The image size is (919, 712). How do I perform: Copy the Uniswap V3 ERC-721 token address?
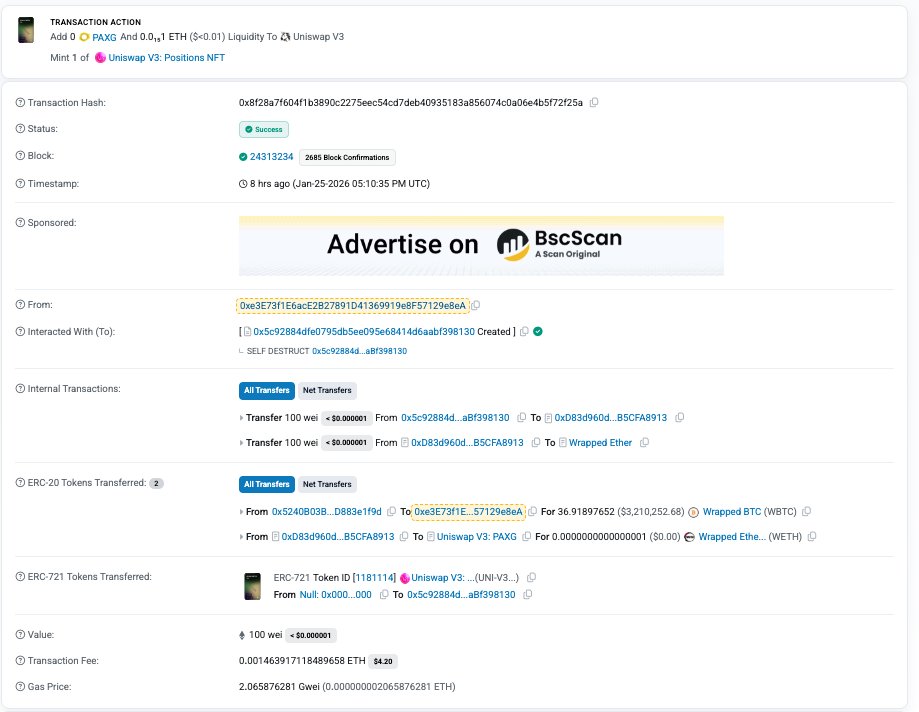(x=531, y=578)
